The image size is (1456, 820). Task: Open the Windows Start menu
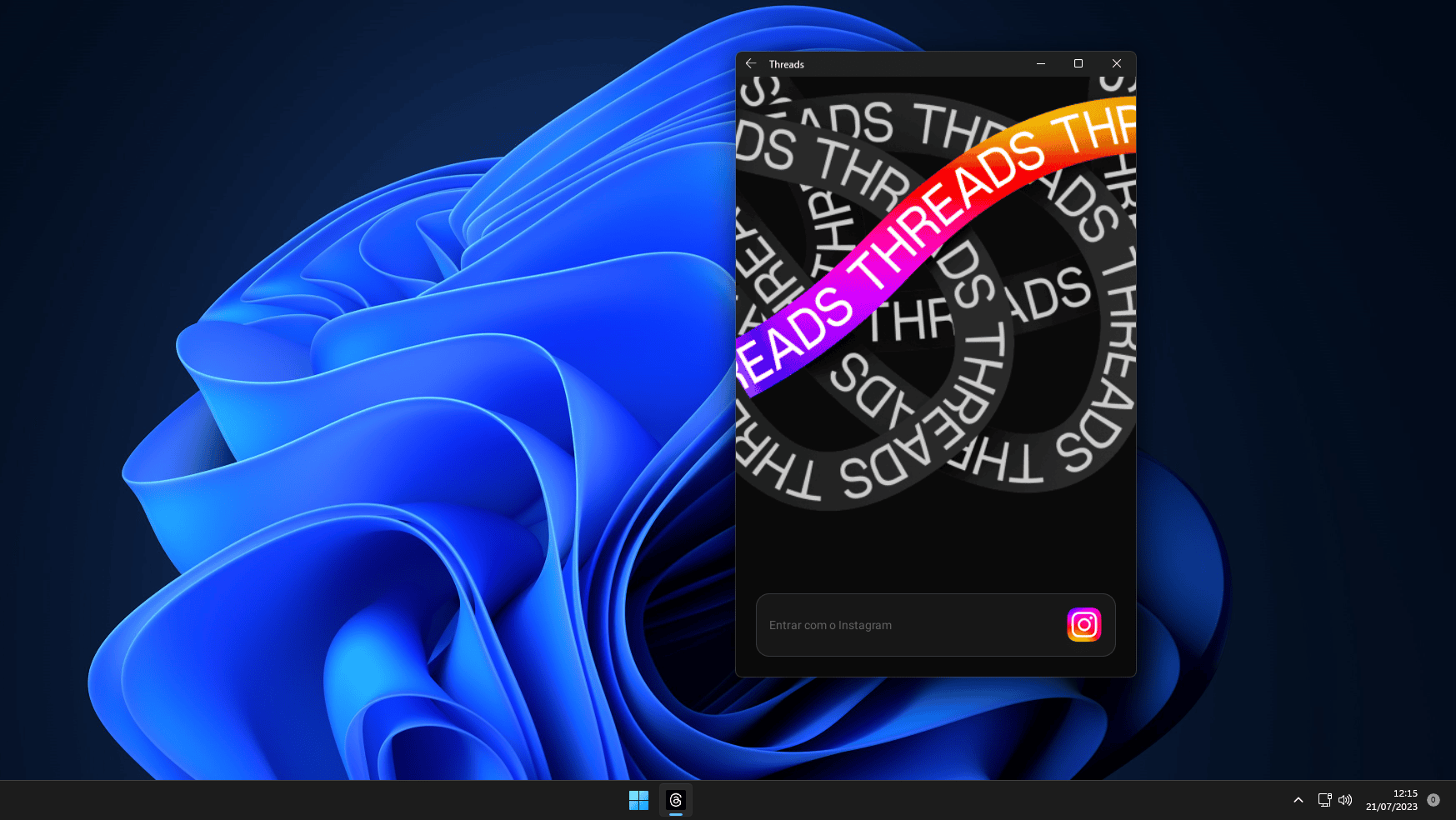[638, 800]
